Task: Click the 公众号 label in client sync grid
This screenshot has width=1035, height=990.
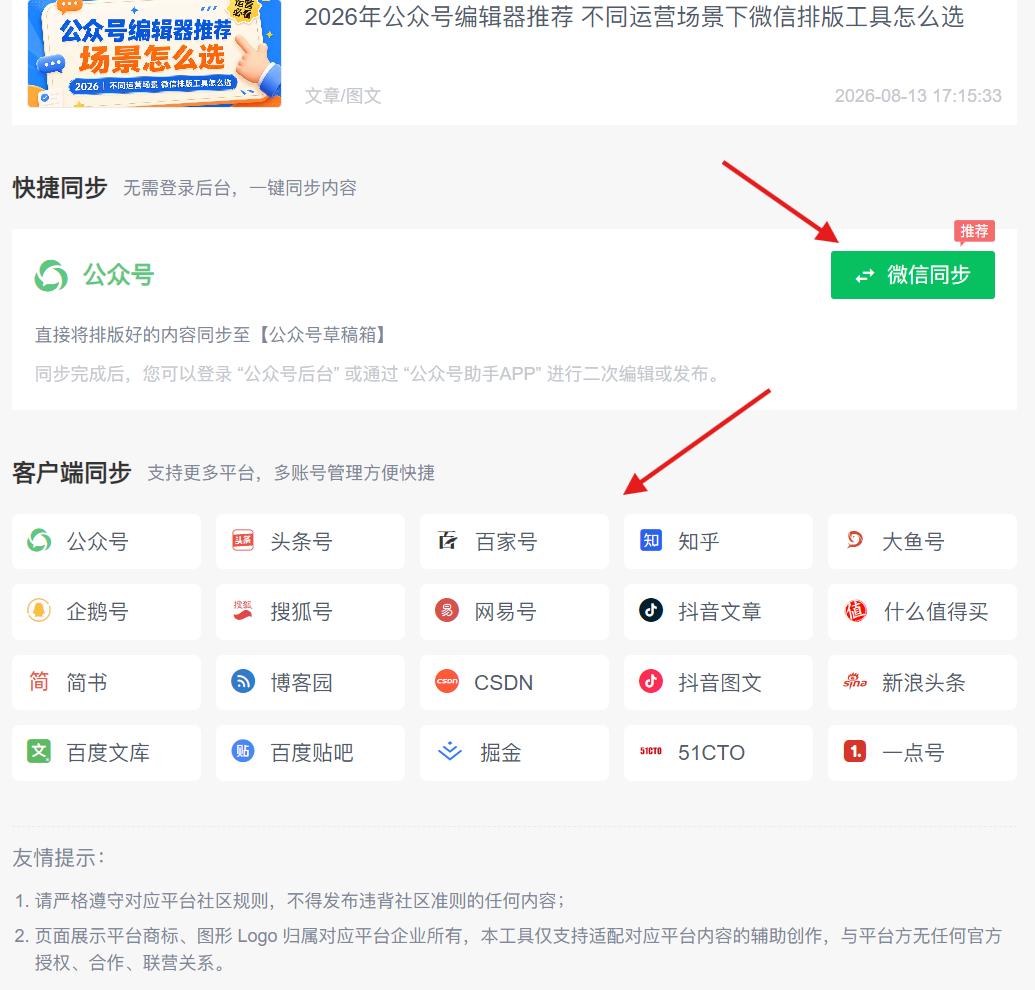Action: tap(97, 542)
